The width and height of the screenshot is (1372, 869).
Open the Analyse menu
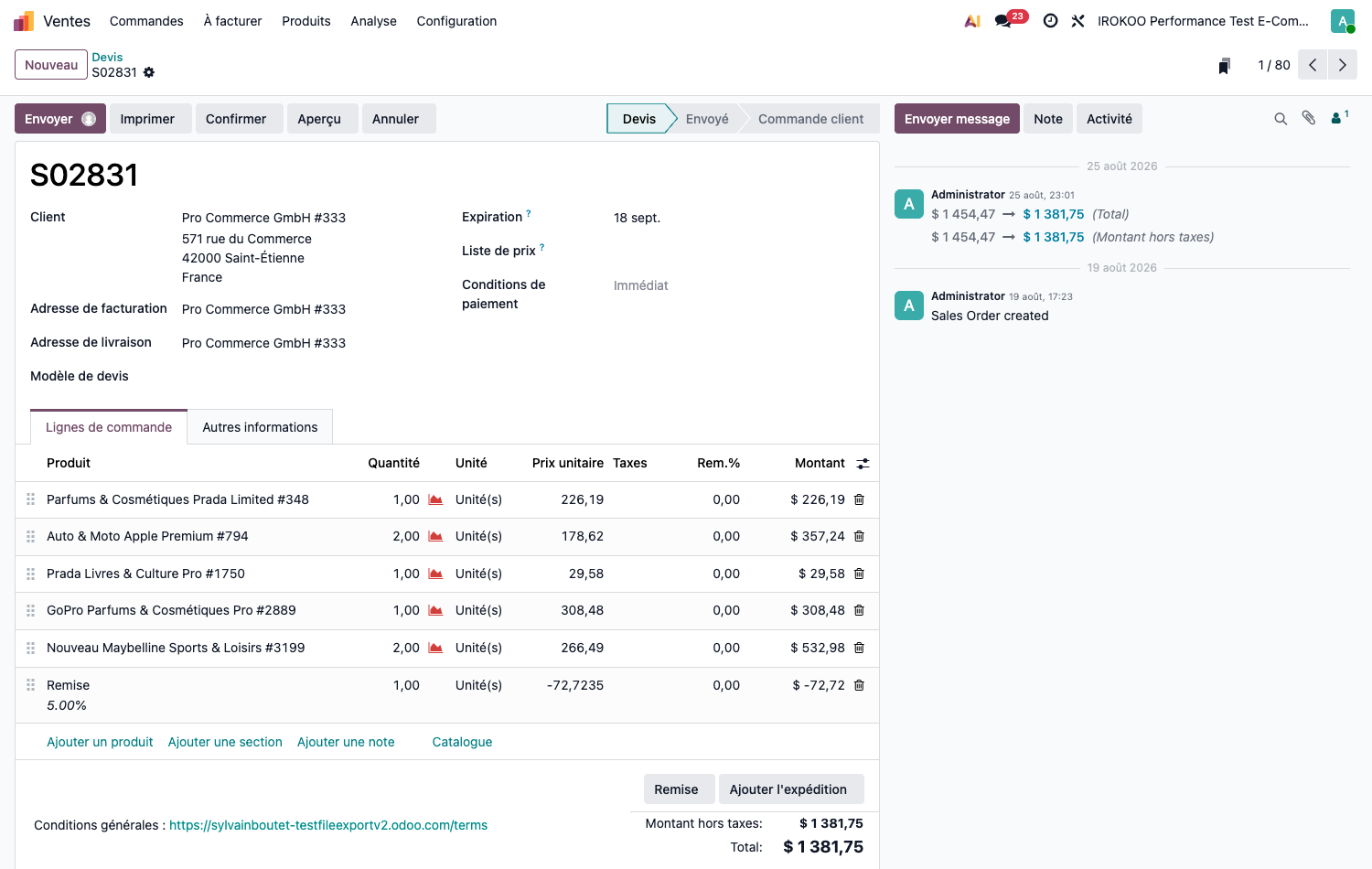pos(373,21)
